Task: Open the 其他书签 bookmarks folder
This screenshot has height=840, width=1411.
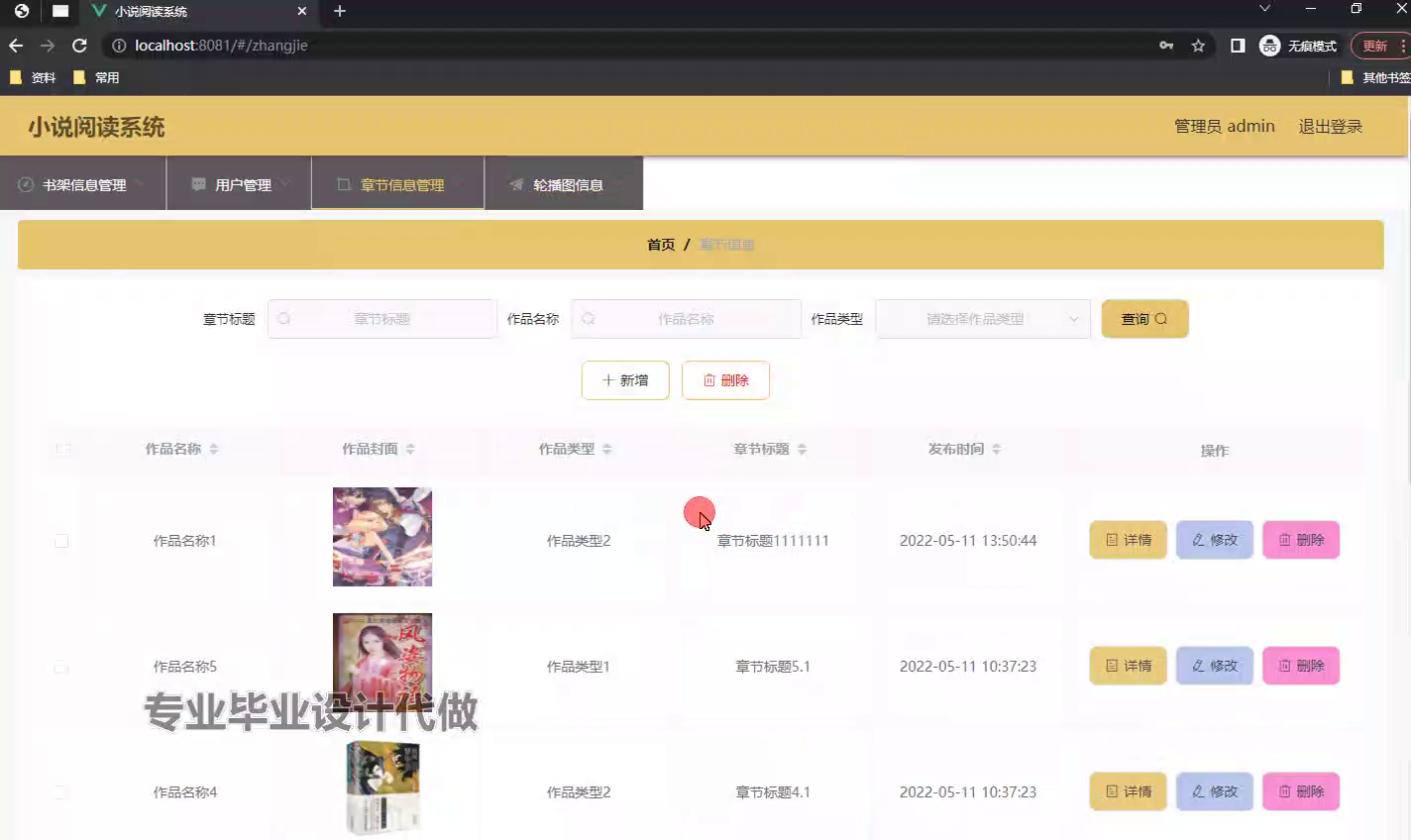Action: tap(1375, 77)
